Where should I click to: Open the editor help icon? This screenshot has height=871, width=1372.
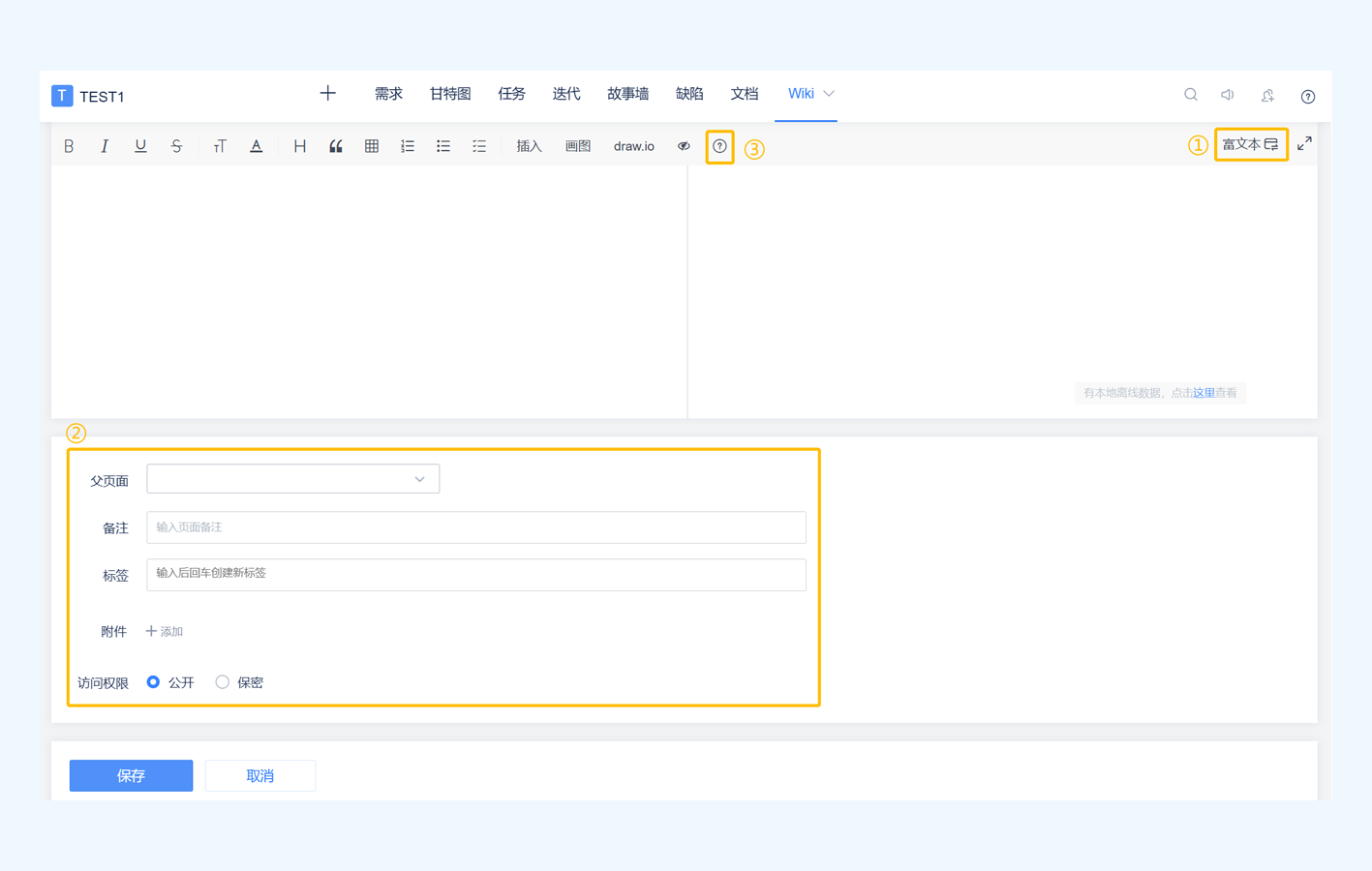point(719,146)
